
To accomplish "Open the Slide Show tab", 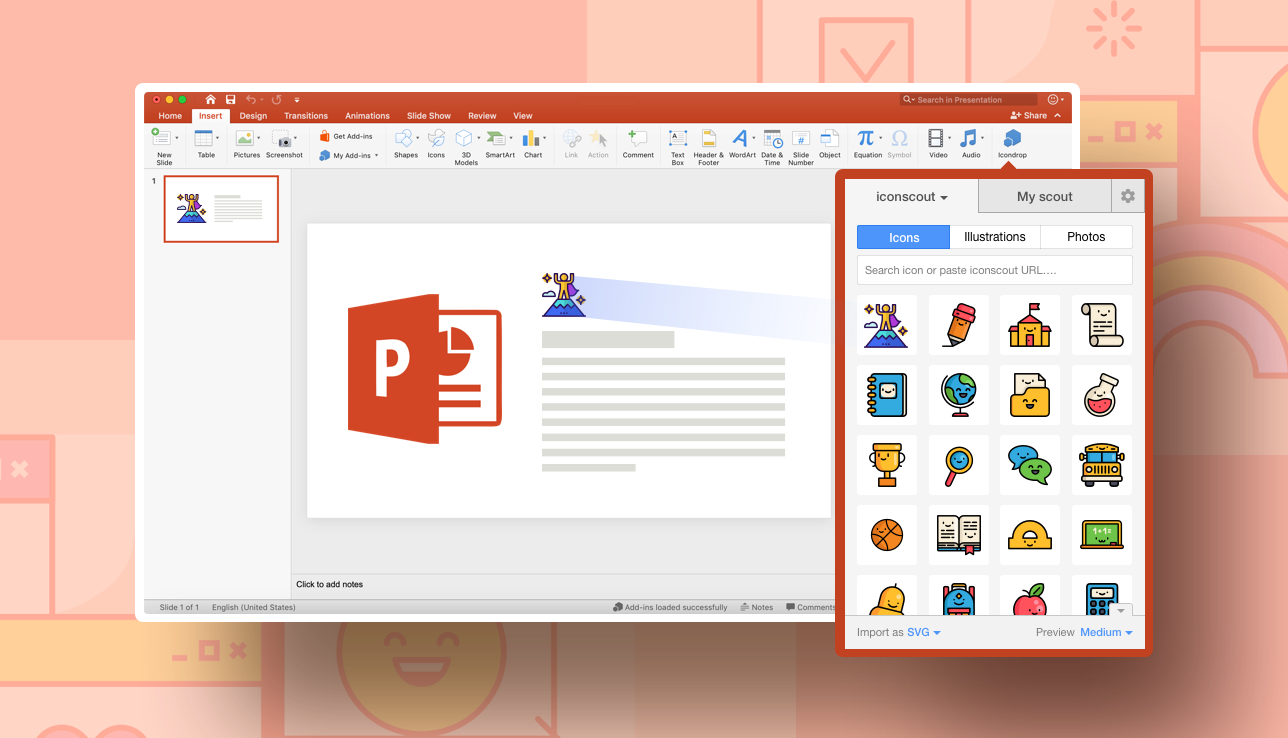I will click(429, 116).
